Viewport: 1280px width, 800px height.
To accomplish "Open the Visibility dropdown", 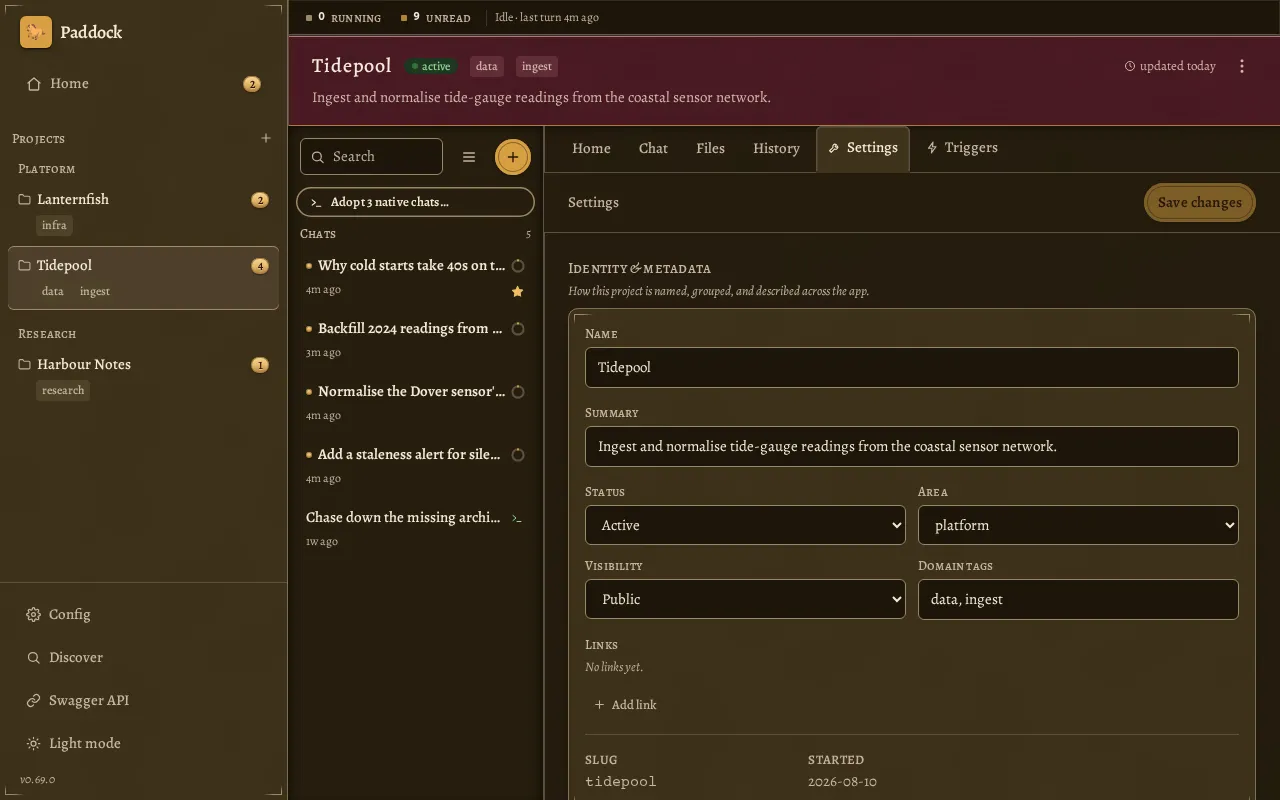I will click(745, 599).
